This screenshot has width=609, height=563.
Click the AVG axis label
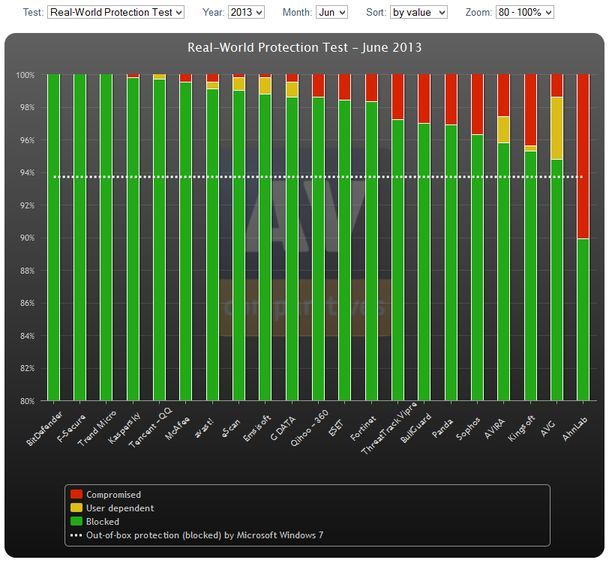547,428
